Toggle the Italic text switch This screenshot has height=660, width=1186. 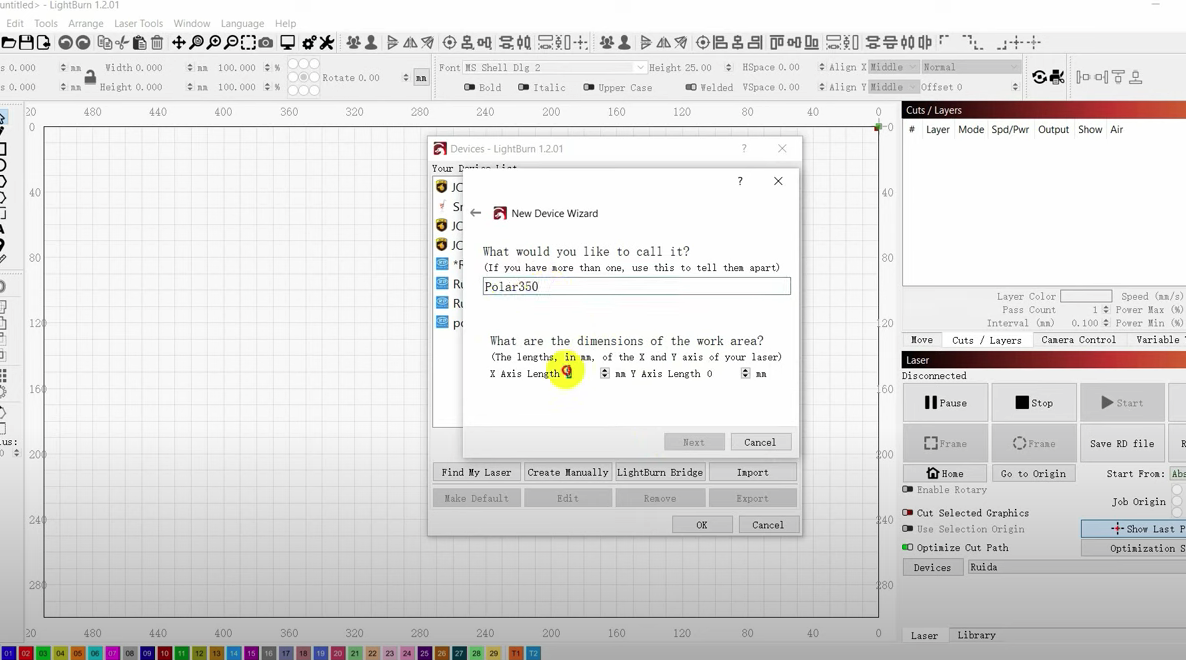click(x=523, y=87)
